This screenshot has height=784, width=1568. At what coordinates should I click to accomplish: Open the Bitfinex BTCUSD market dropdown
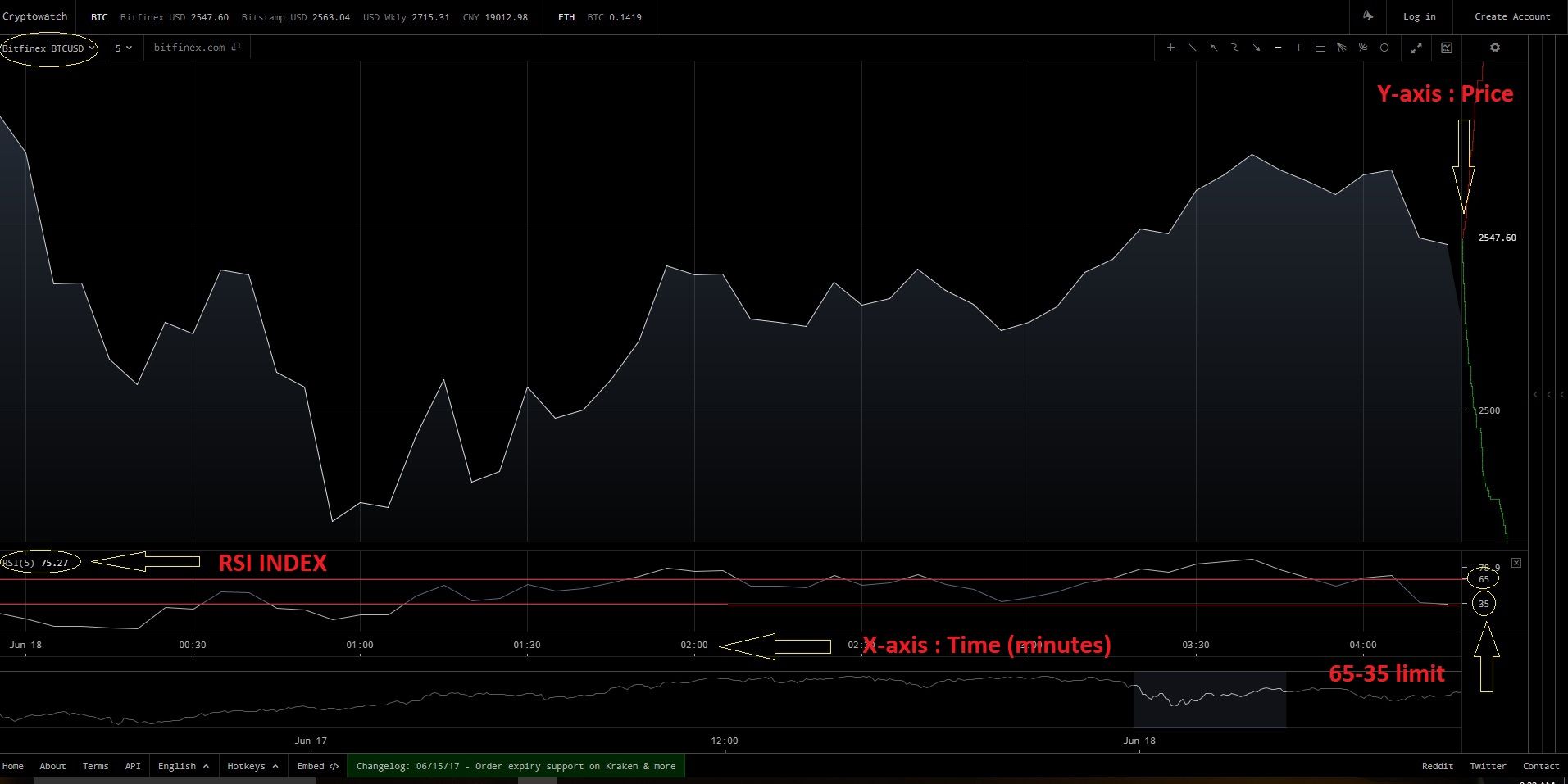pyautogui.click(x=48, y=48)
